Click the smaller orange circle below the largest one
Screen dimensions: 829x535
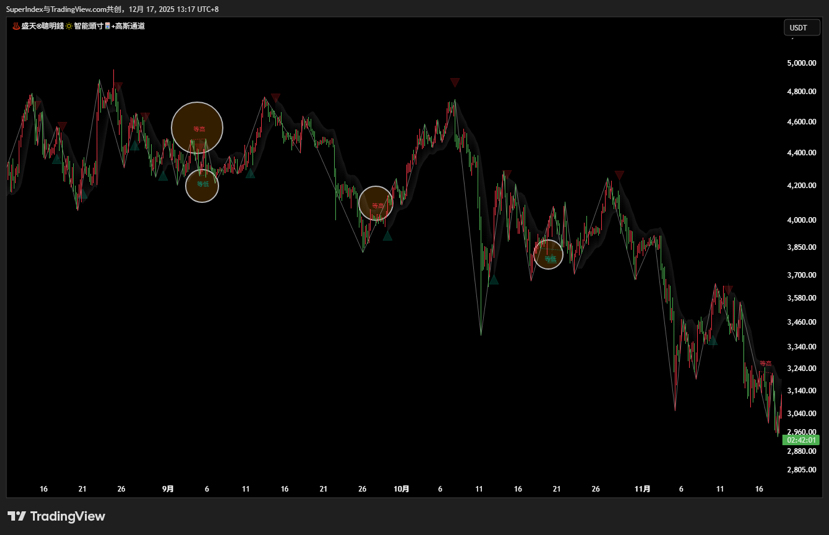[202, 185]
